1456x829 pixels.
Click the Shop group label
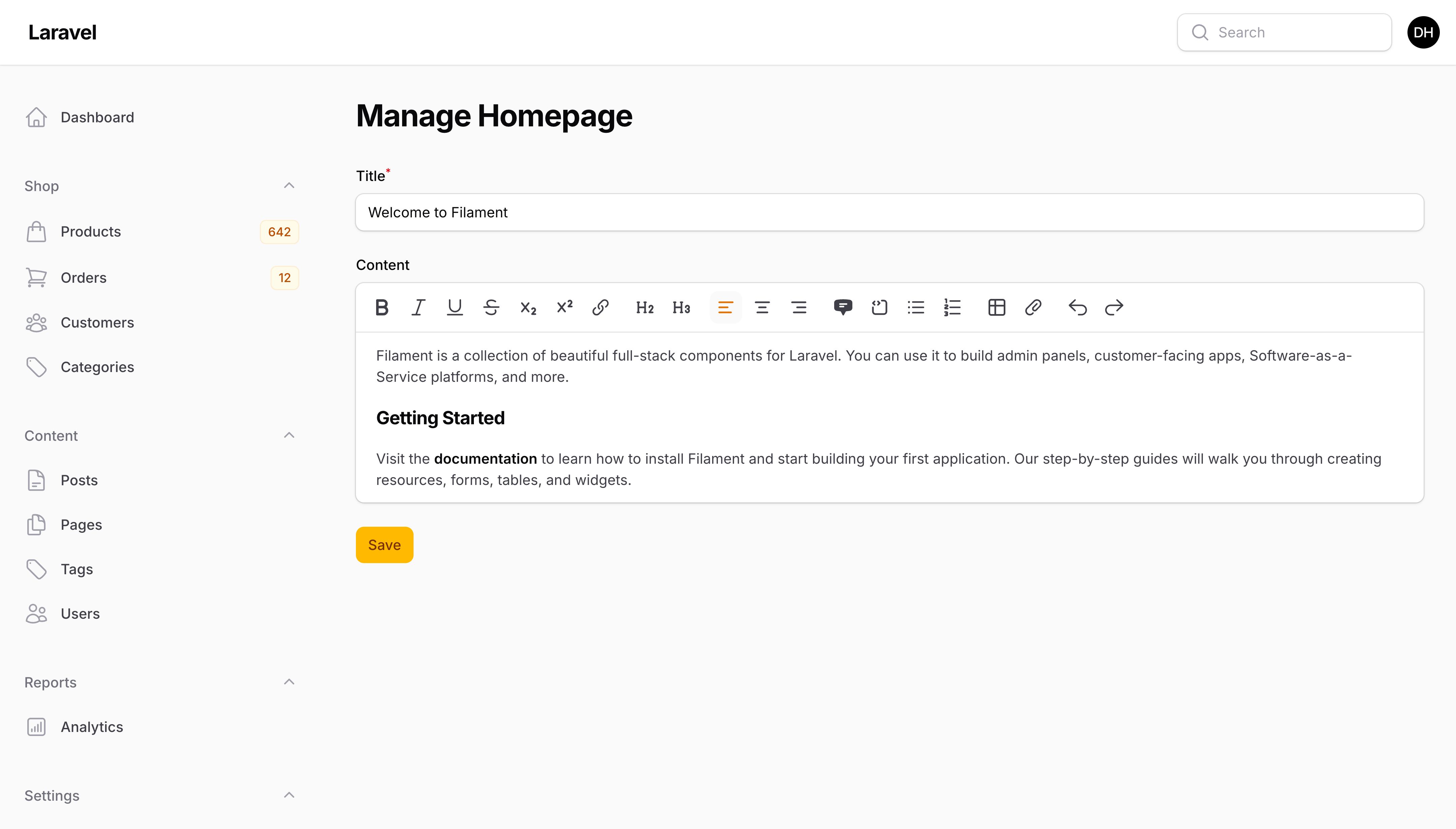pos(41,186)
